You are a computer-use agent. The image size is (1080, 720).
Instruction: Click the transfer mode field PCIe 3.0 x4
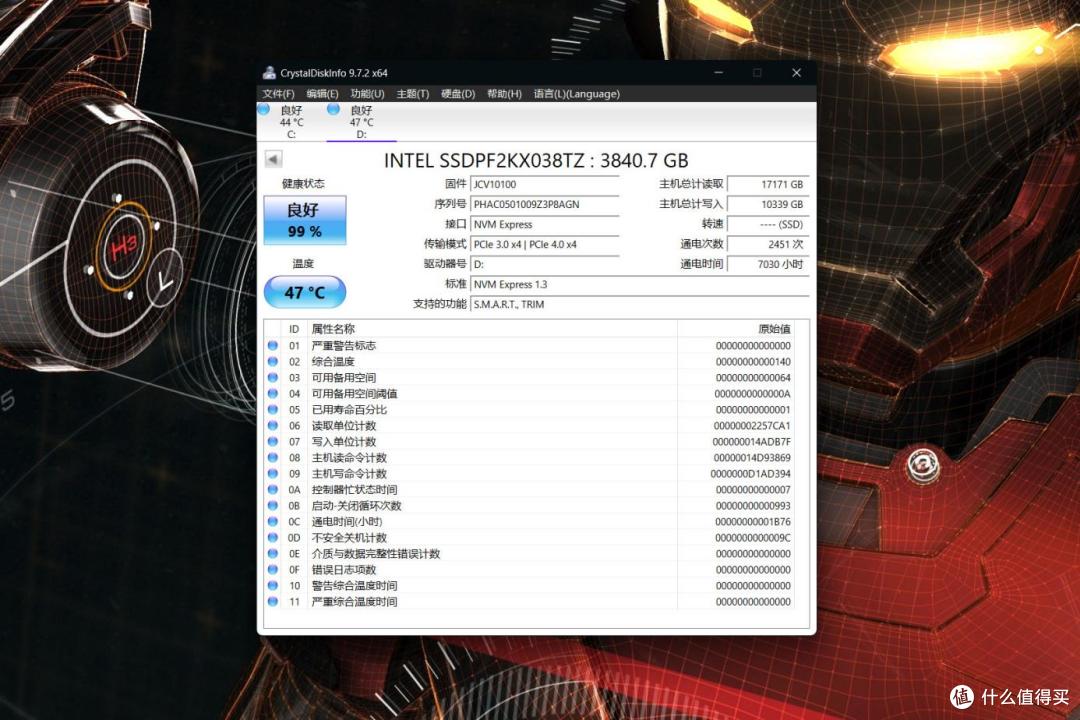tap(545, 244)
